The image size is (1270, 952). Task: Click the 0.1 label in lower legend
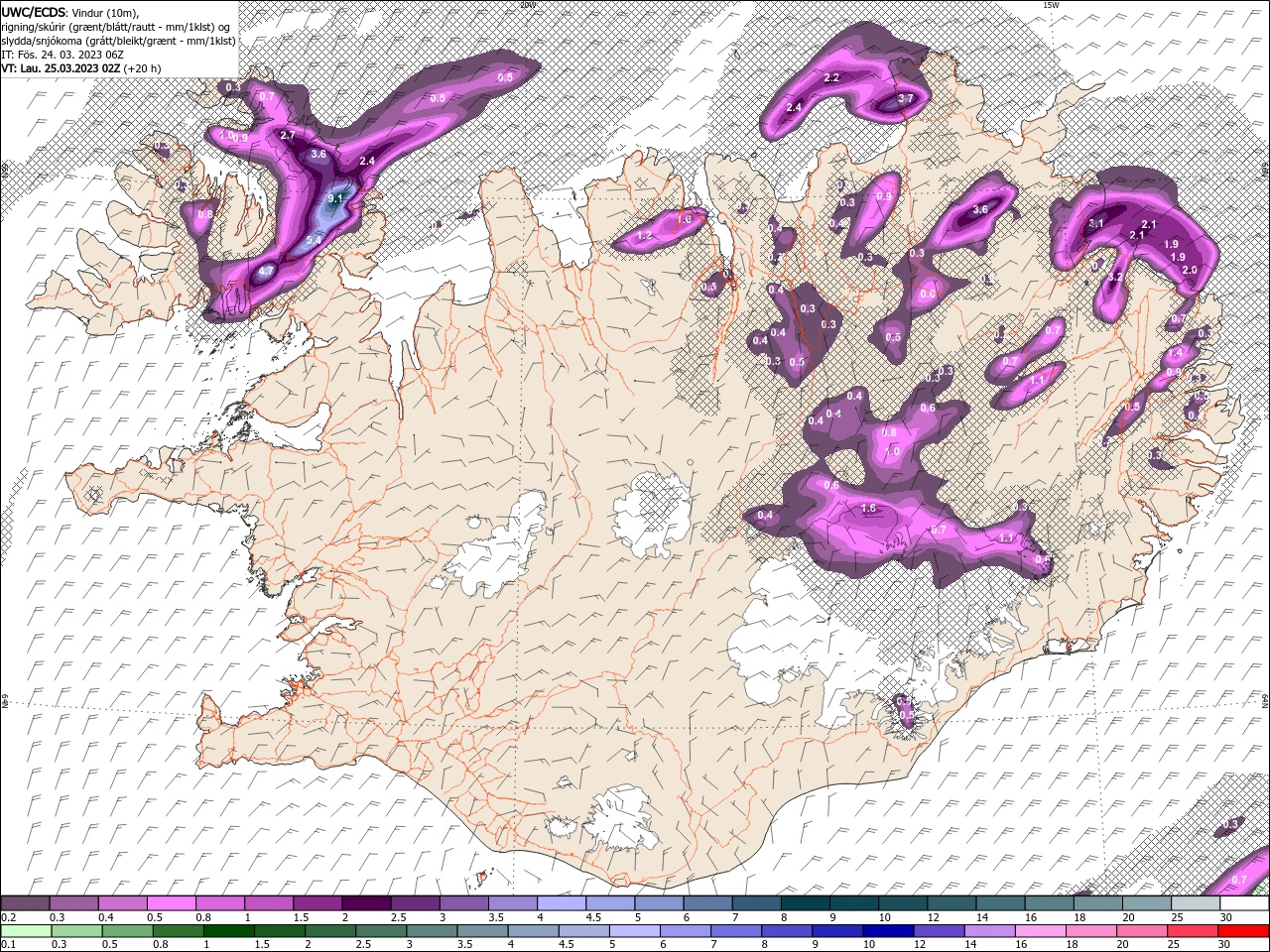[x=8, y=944]
